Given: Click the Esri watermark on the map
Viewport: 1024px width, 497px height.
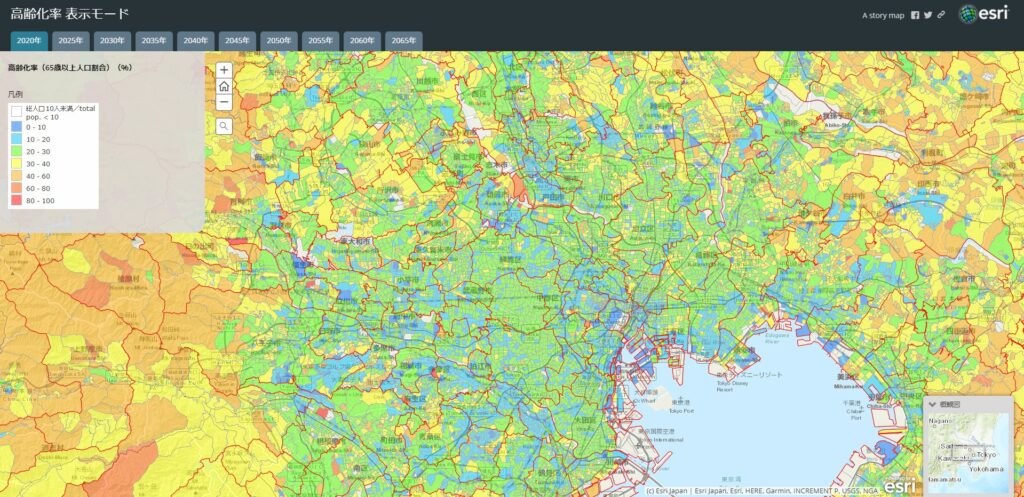Looking at the screenshot, I should coord(897,485).
